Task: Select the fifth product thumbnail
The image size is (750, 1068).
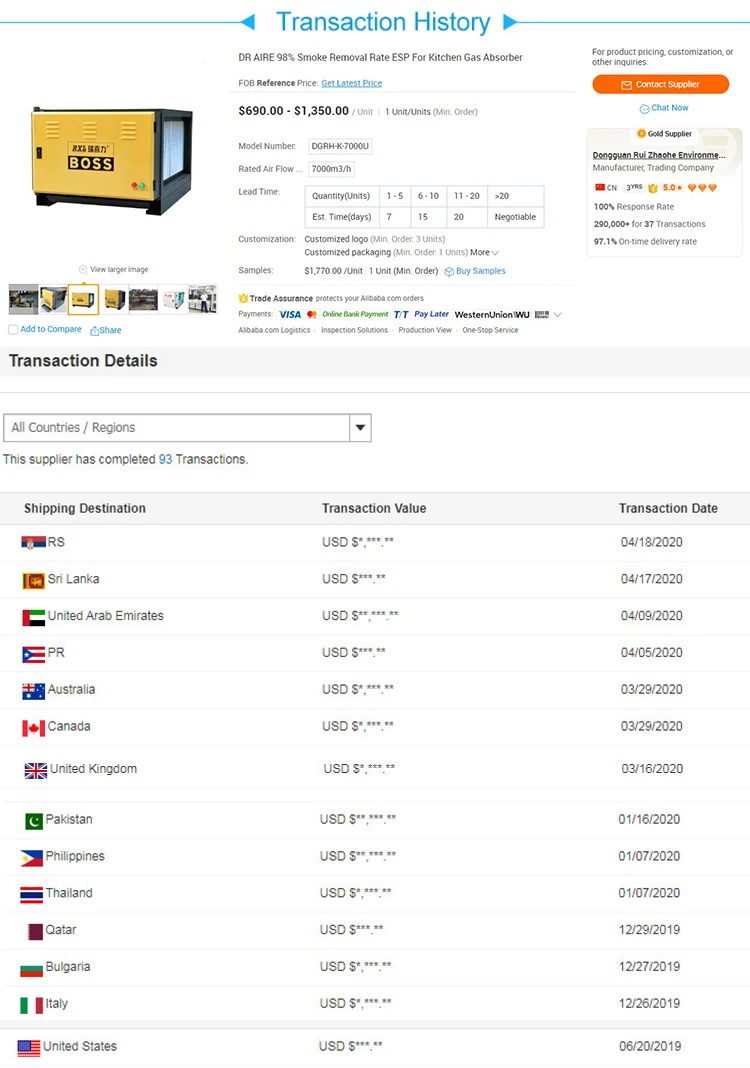Action: [143, 300]
